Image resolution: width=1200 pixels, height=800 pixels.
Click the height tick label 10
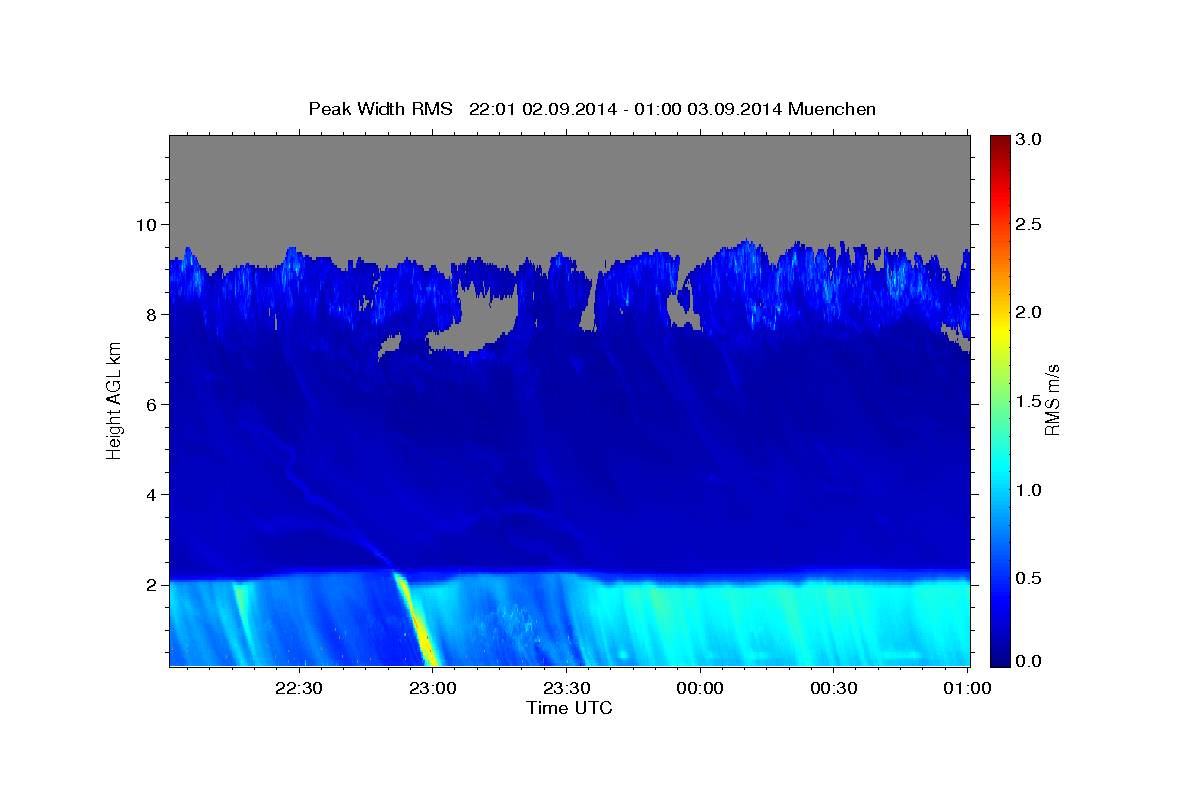[x=149, y=224]
